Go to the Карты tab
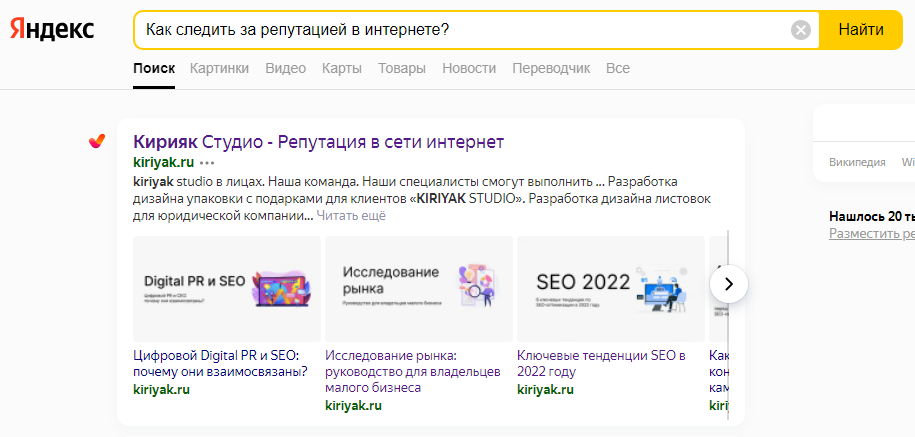915x437 pixels. [x=342, y=68]
